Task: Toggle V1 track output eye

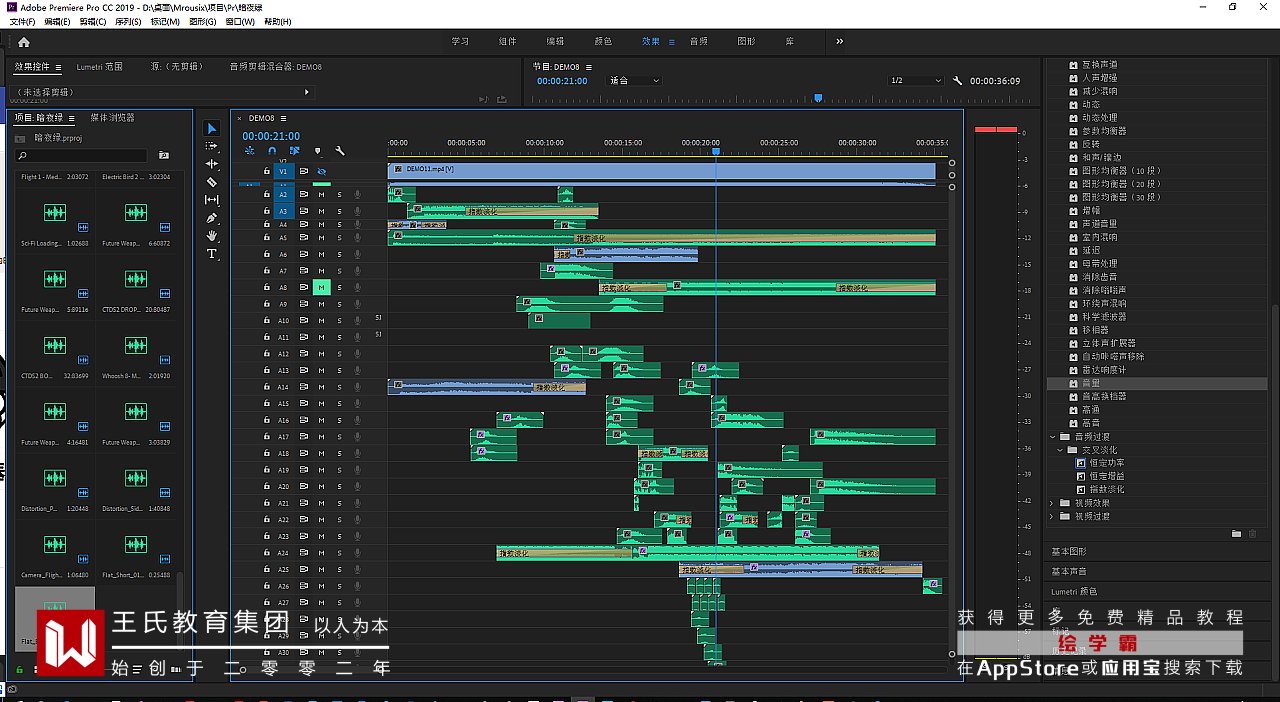Action: click(x=321, y=171)
